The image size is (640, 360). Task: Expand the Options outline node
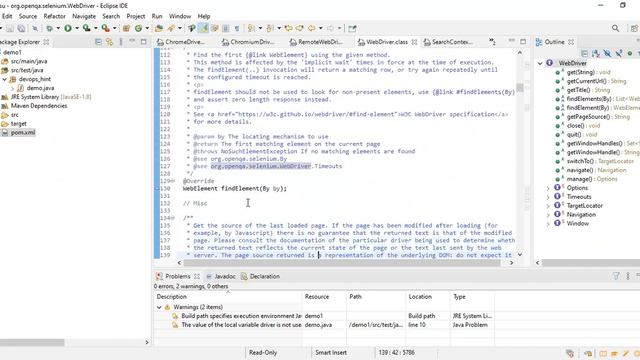548,188
